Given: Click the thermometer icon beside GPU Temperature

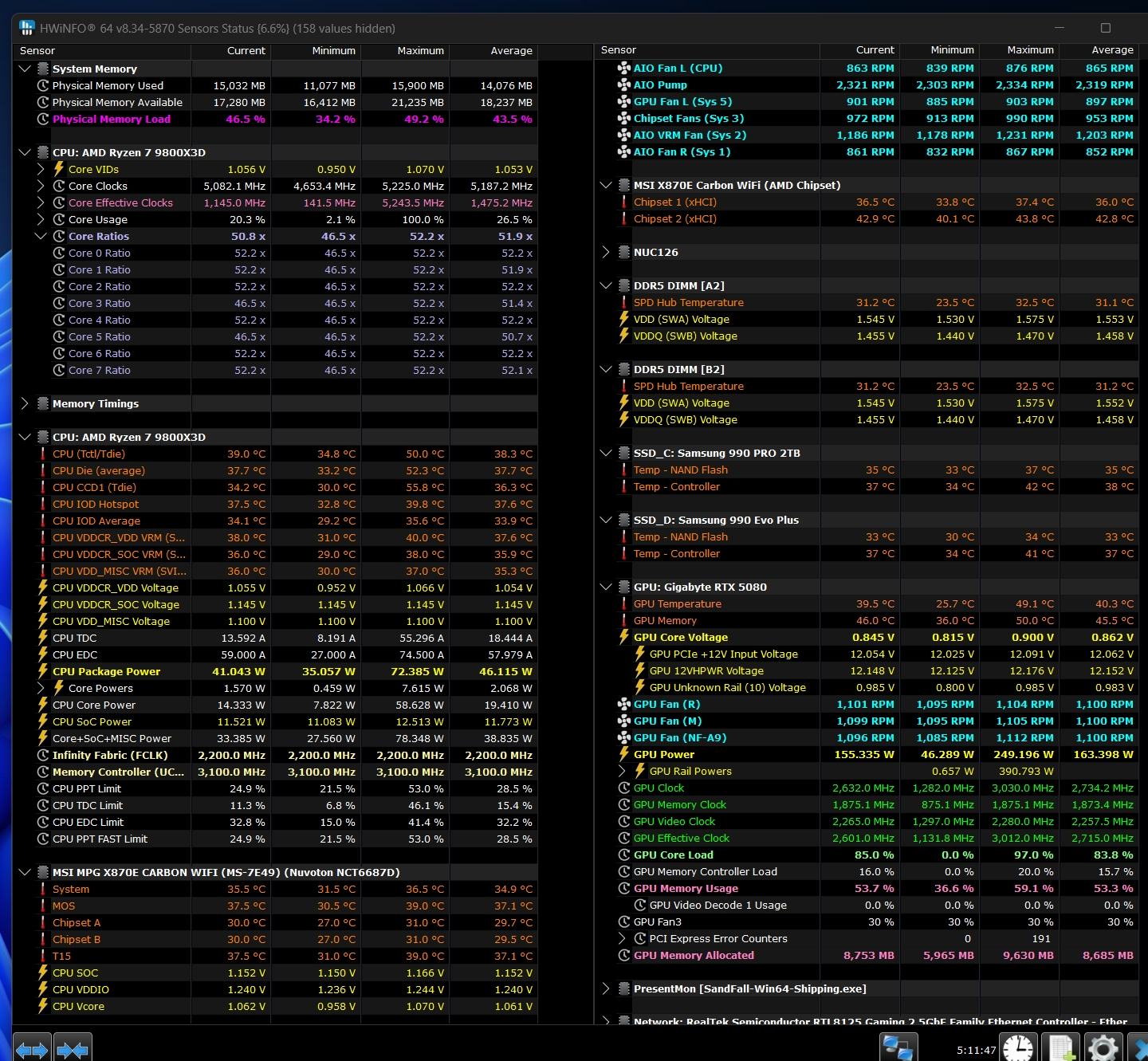Looking at the screenshot, I should [624, 603].
